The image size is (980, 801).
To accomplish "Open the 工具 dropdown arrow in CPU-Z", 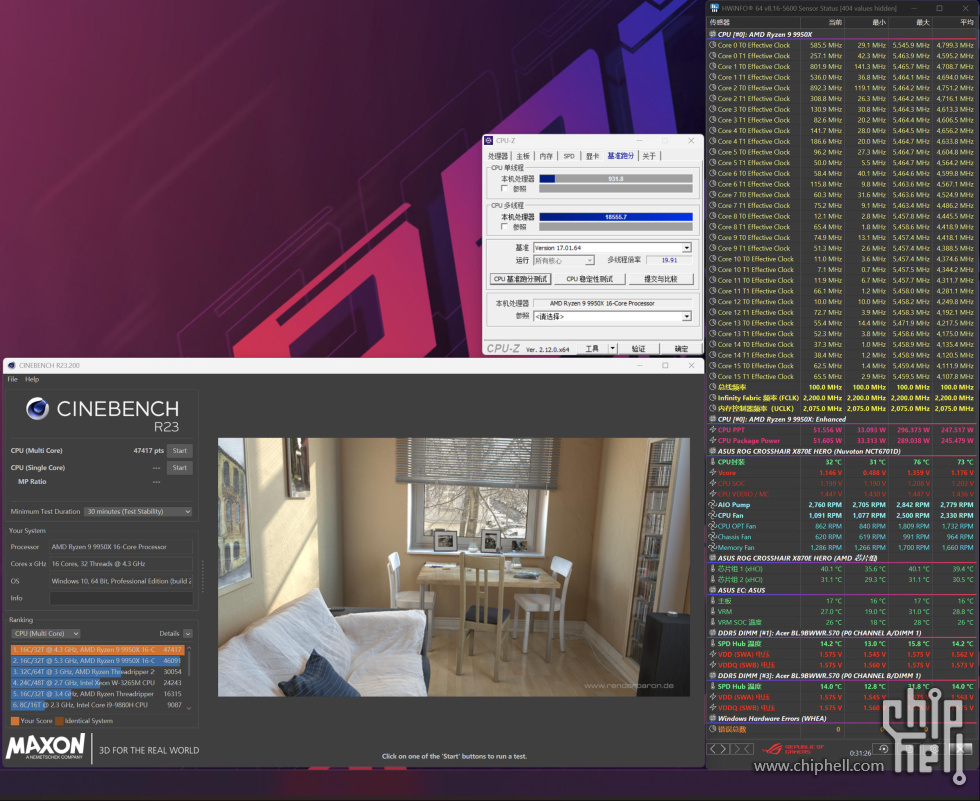I will [x=612, y=349].
